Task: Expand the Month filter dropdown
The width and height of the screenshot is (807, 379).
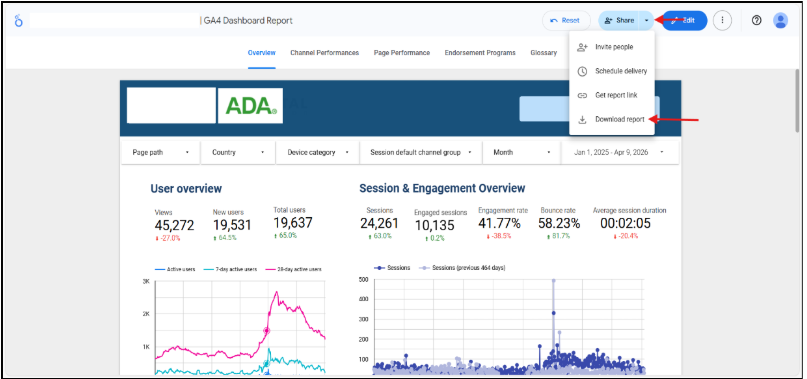Action: coord(521,152)
